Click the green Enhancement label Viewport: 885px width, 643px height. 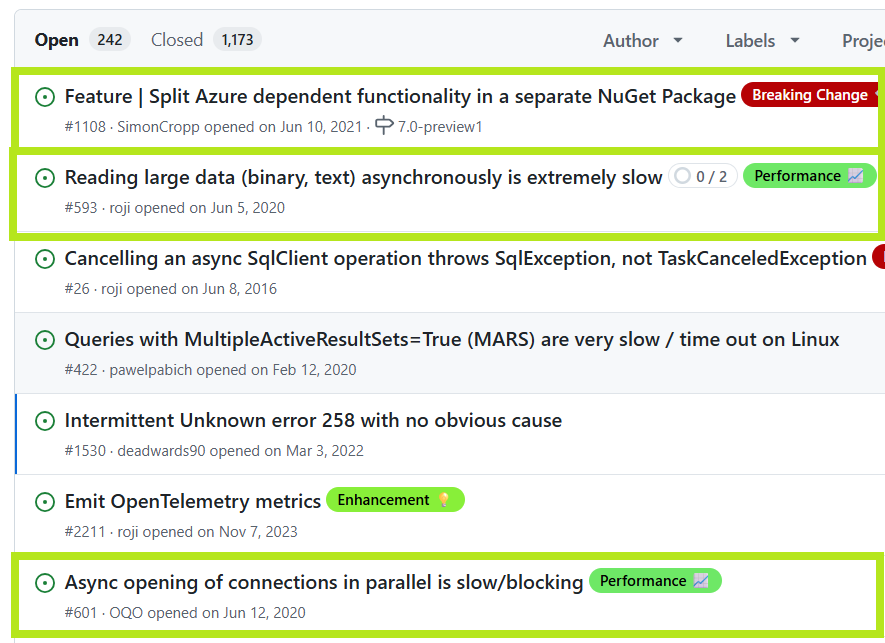pyautogui.click(x=394, y=500)
